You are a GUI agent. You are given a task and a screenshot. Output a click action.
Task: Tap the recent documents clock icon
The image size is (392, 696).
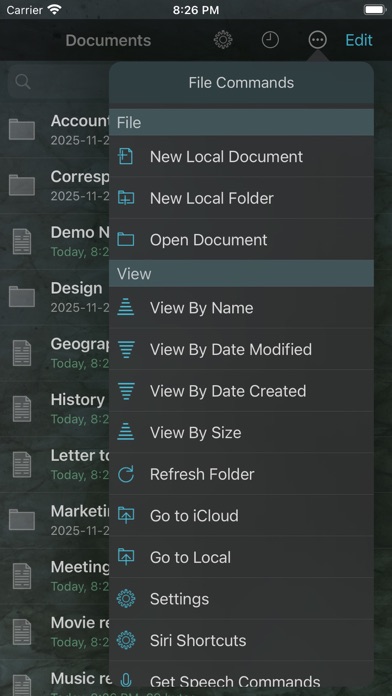click(270, 40)
